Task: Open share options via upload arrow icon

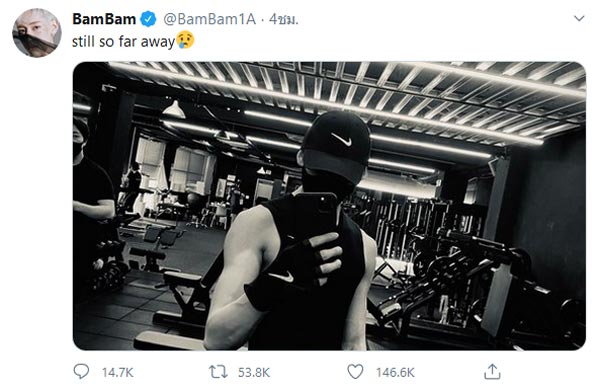Action: click(492, 371)
